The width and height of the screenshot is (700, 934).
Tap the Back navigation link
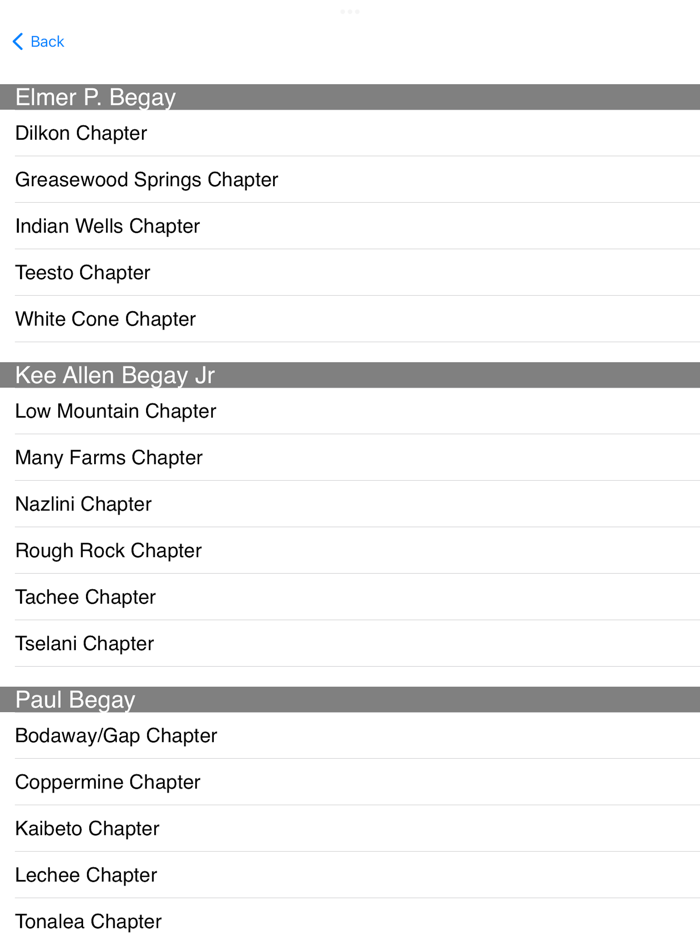click(x=44, y=41)
